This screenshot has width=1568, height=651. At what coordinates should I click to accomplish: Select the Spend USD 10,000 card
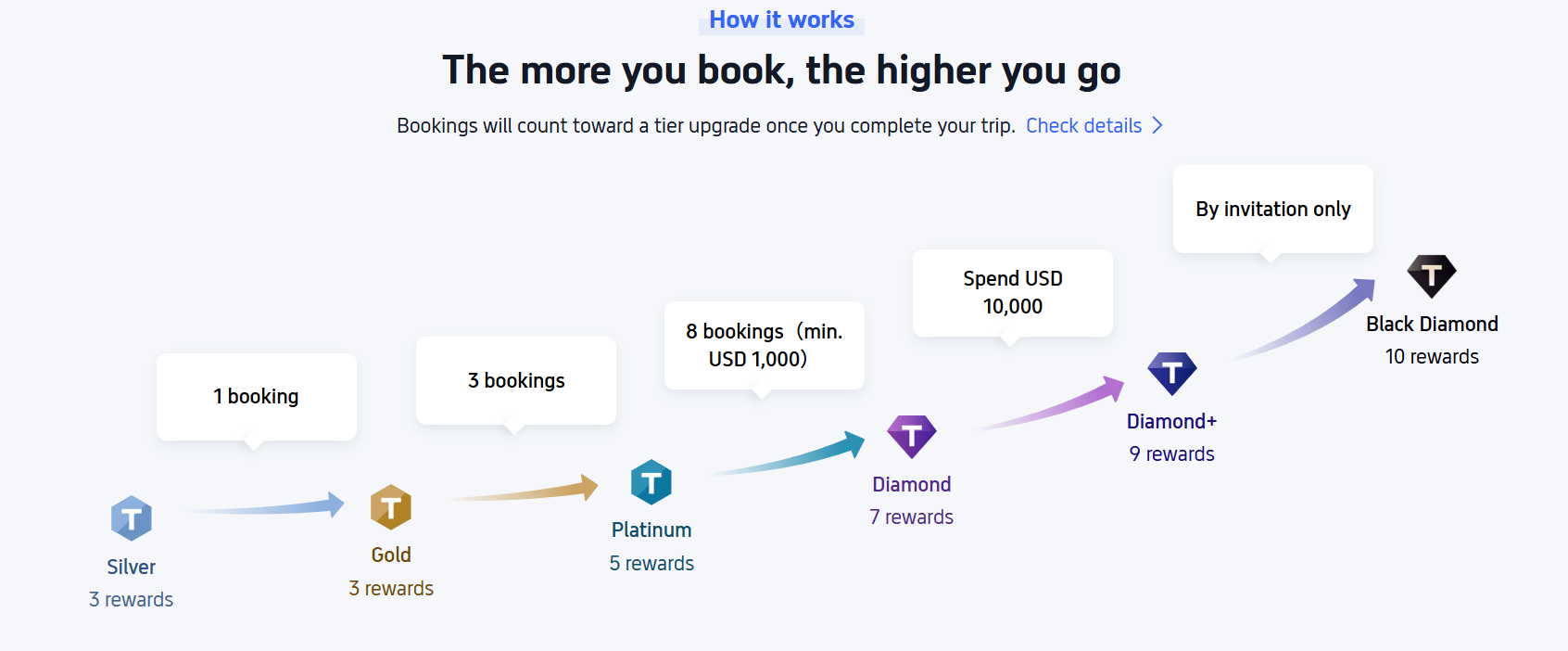pos(1012,292)
